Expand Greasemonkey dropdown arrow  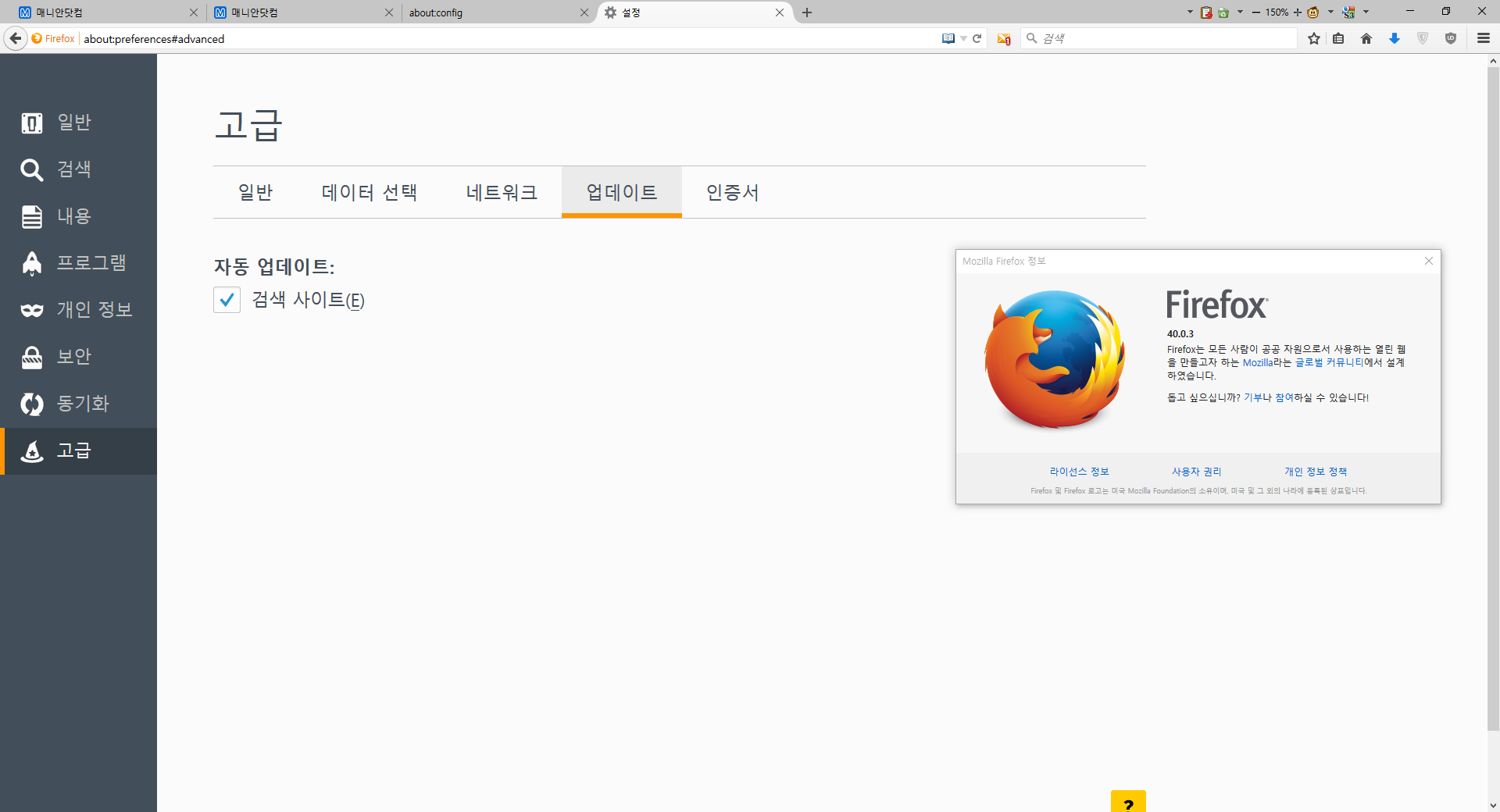point(1330,12)
